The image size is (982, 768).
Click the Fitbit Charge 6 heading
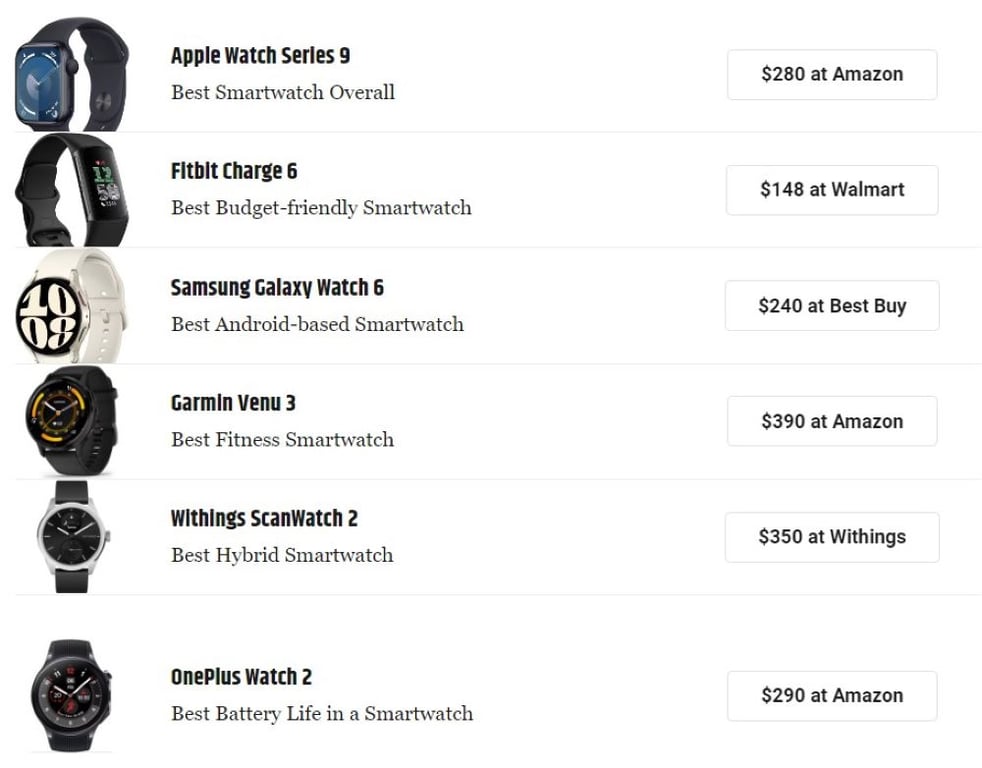coord(234,171)
